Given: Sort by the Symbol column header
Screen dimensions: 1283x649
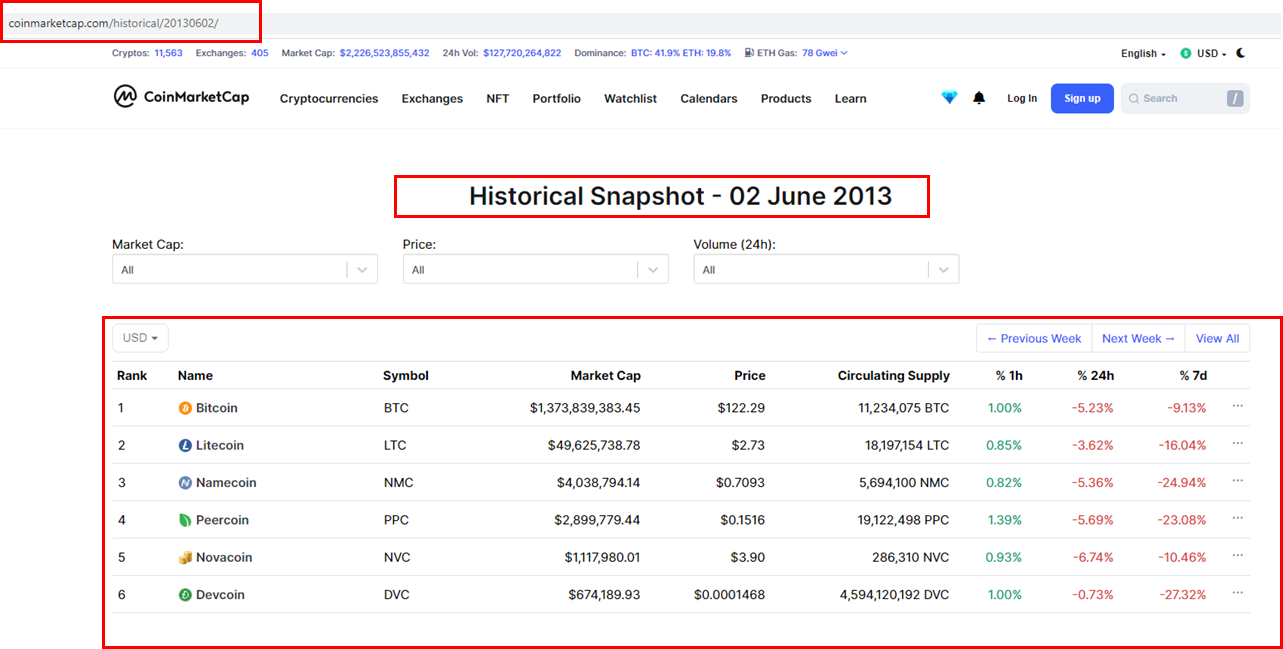Looking at the screenshot, I should coord(406,376).
